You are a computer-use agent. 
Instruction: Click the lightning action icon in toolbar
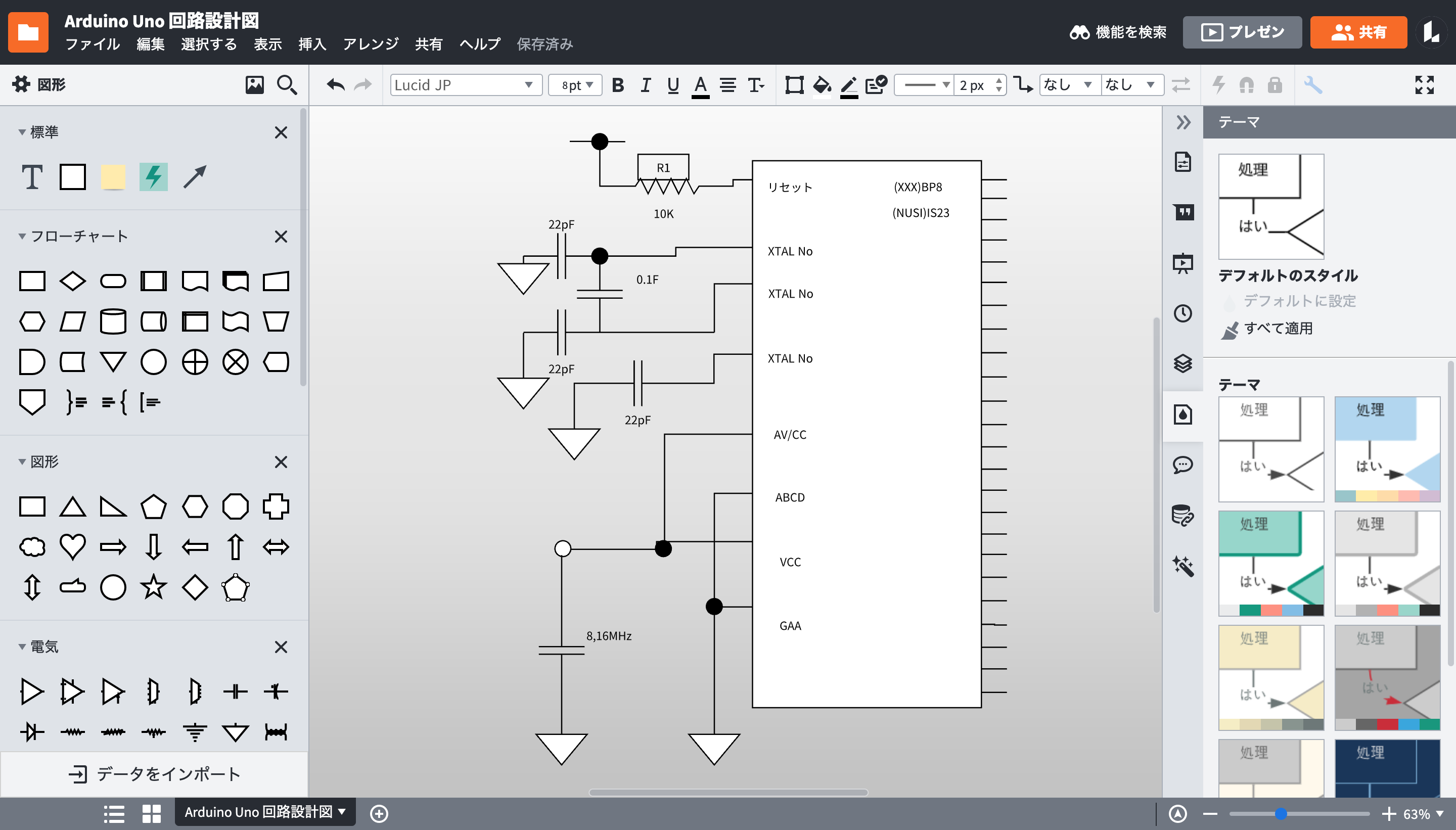[x=1218, y=85]
